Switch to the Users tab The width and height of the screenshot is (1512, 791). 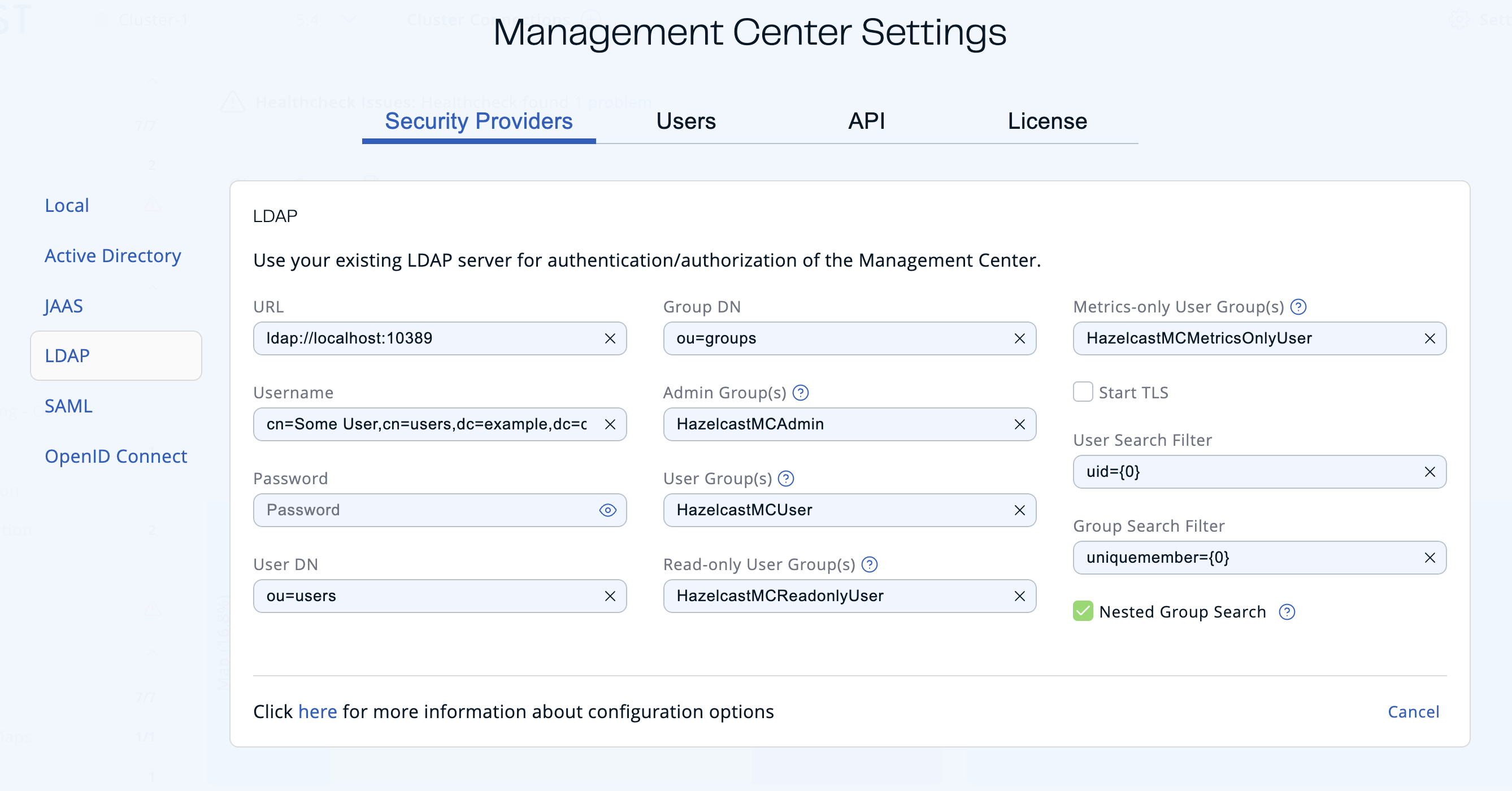pos(686,121)
